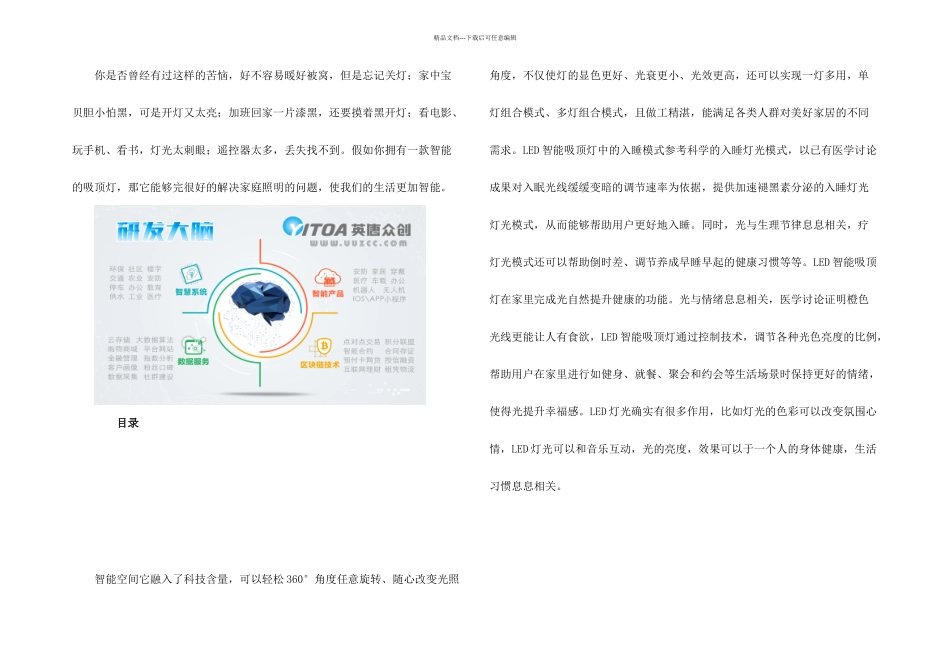
Task: Click the line starting 灯光模式还可以帮助倒时差
Action: [683, 262]
